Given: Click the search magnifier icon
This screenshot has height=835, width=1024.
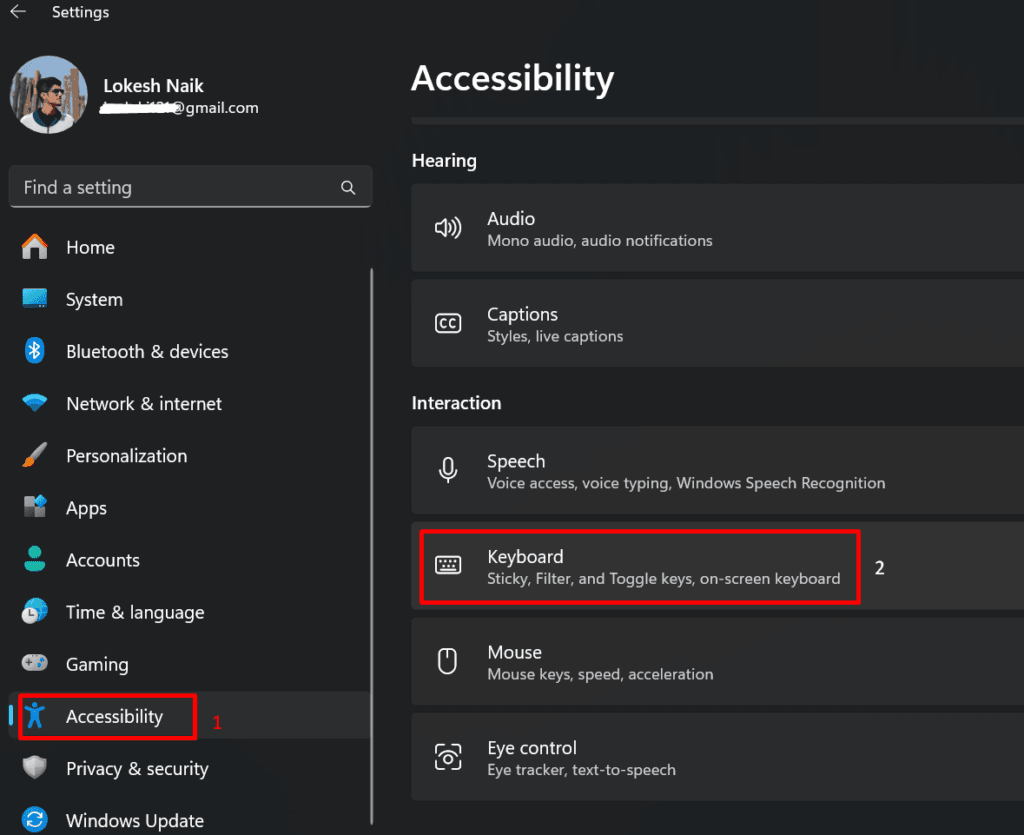Looking at the screenshot, I should click(x=348, y=188).
